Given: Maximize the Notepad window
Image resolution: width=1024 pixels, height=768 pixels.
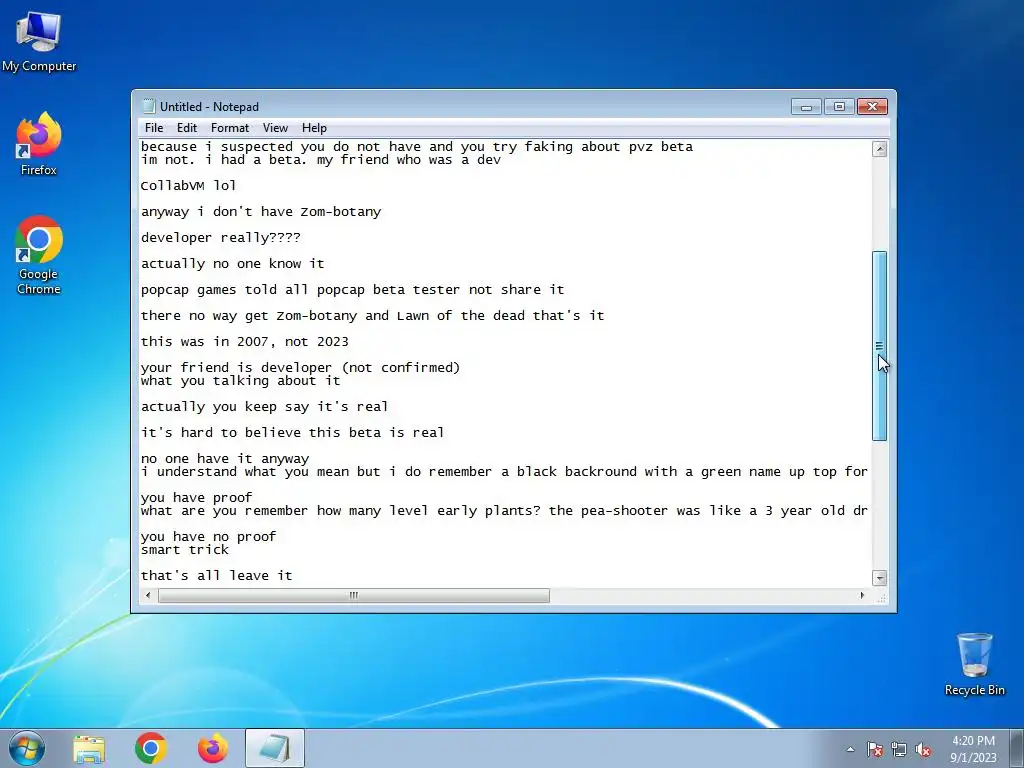Looking at the screenshot, I should tap(839, 106).
